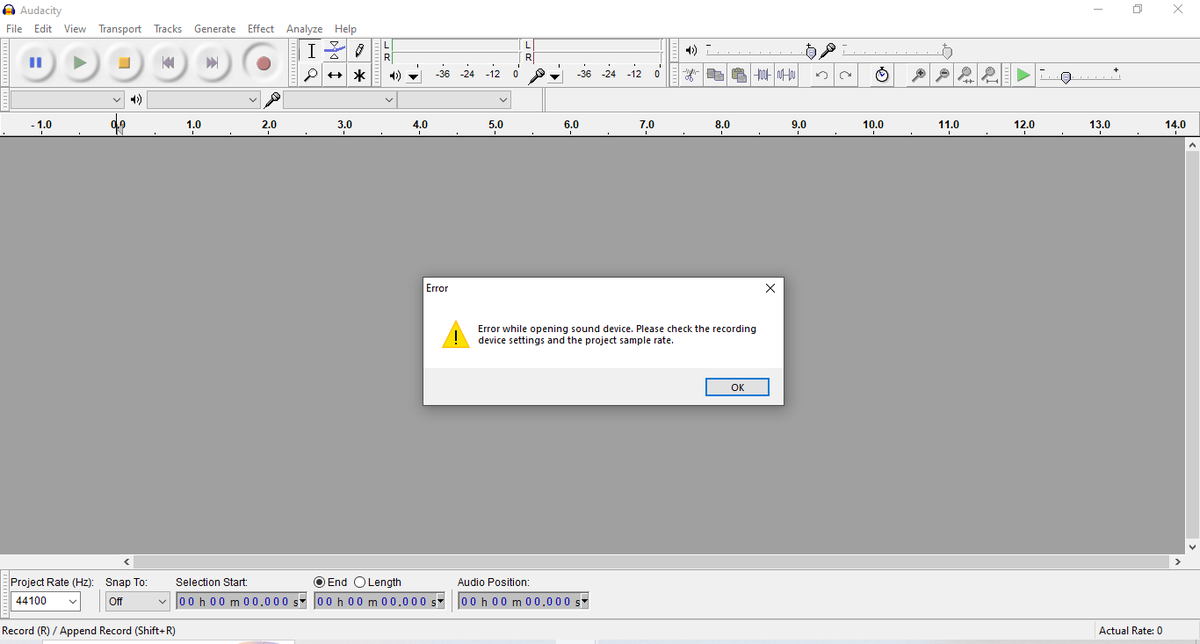Click the timeline ruler at 5.0
1200x644 pixels.
click(496, 125)
